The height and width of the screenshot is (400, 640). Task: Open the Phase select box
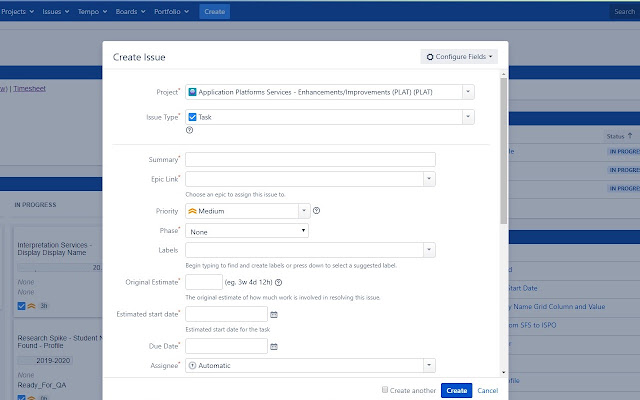tap(247, 231)
